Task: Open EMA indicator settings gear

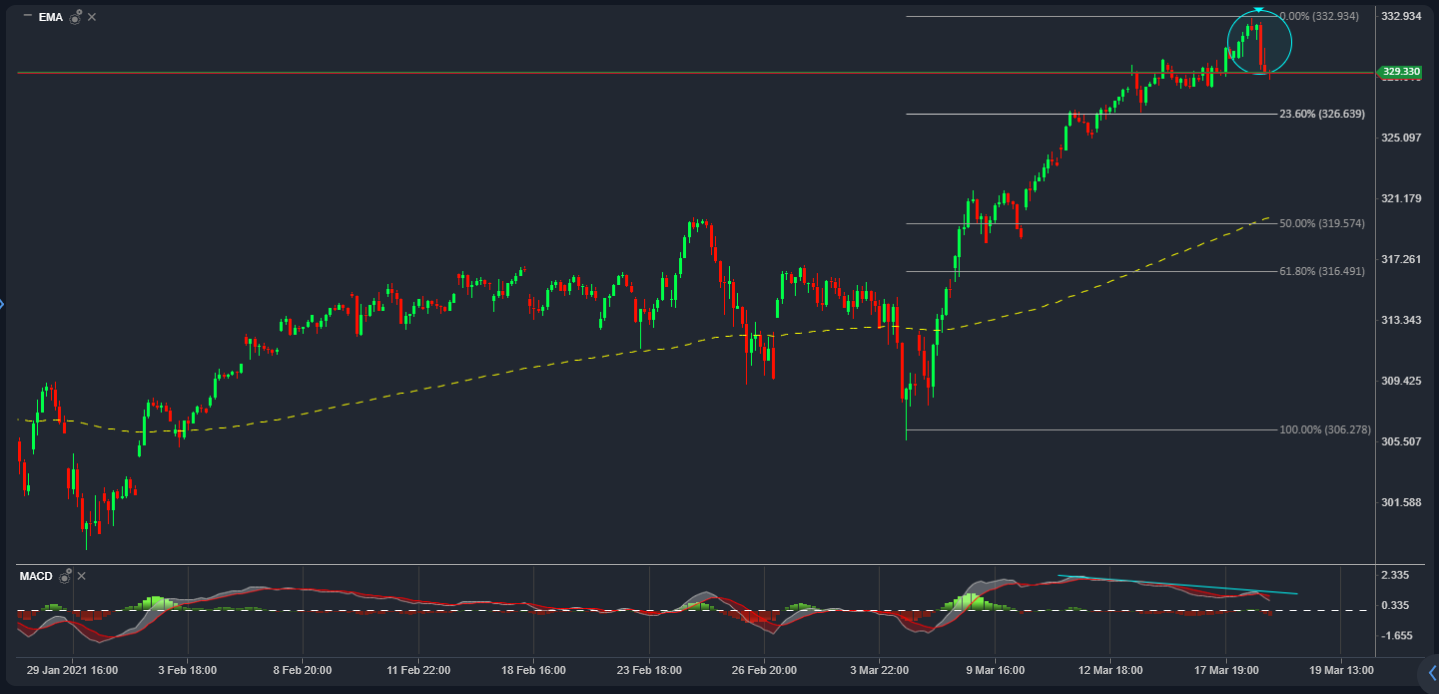Action: point(75,17)
